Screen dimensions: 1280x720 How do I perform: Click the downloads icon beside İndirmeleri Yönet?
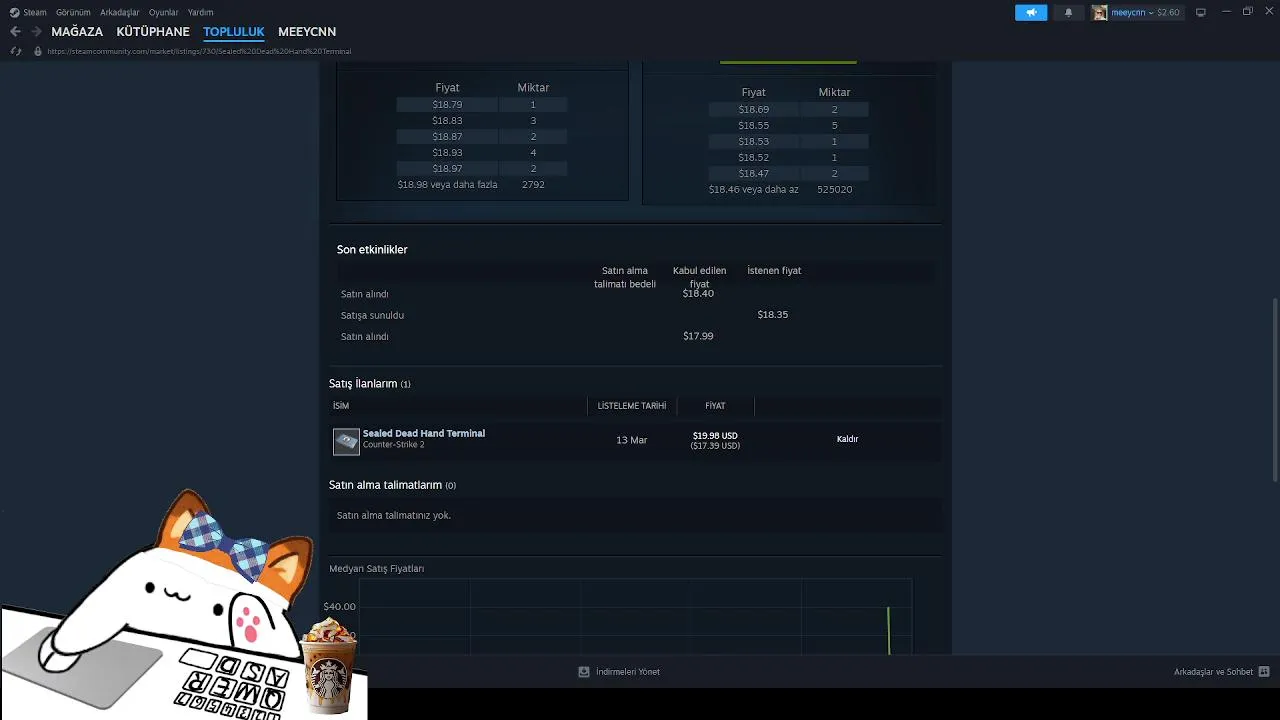coord(584,672)
